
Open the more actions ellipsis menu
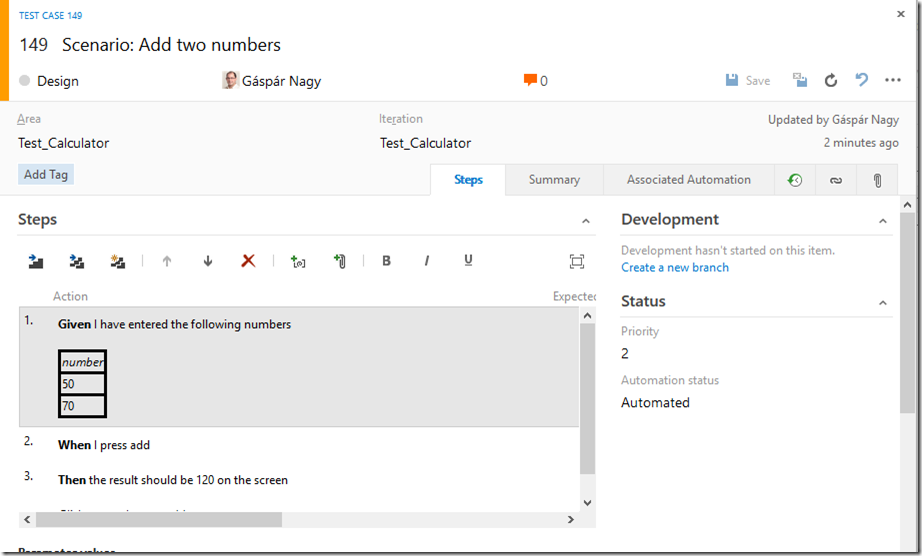pyautogui.click(x=893, y=80)
